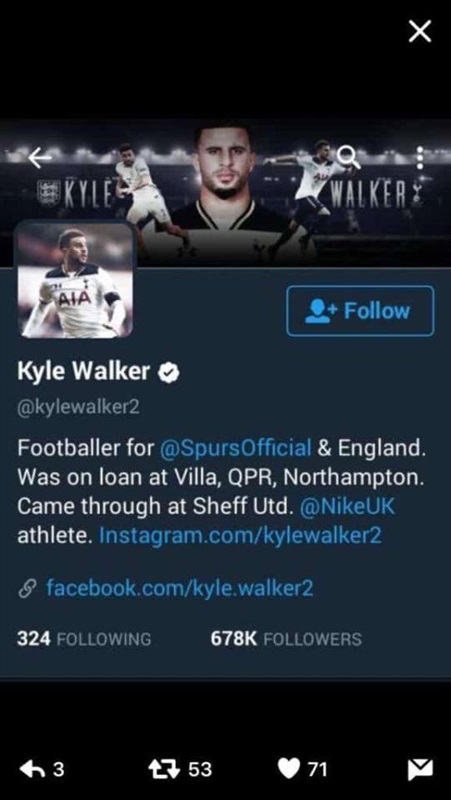Image resolution: width=451 pixels, height=800 pixels.
Task: Like the tweet with heart icon
Action: point(289,769)
